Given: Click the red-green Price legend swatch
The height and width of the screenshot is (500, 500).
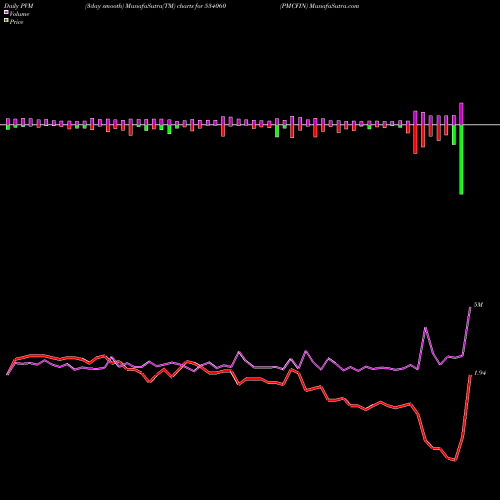Looking at the screenshot, I should click(6, 21).
